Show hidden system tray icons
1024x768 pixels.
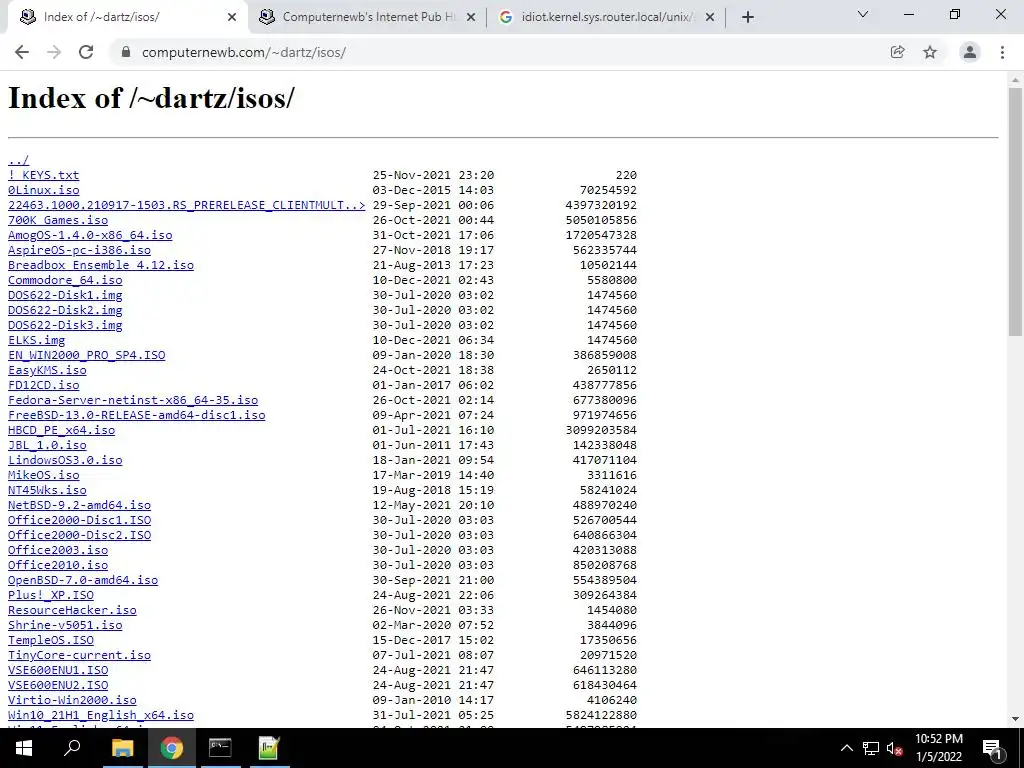click(846, 748)
